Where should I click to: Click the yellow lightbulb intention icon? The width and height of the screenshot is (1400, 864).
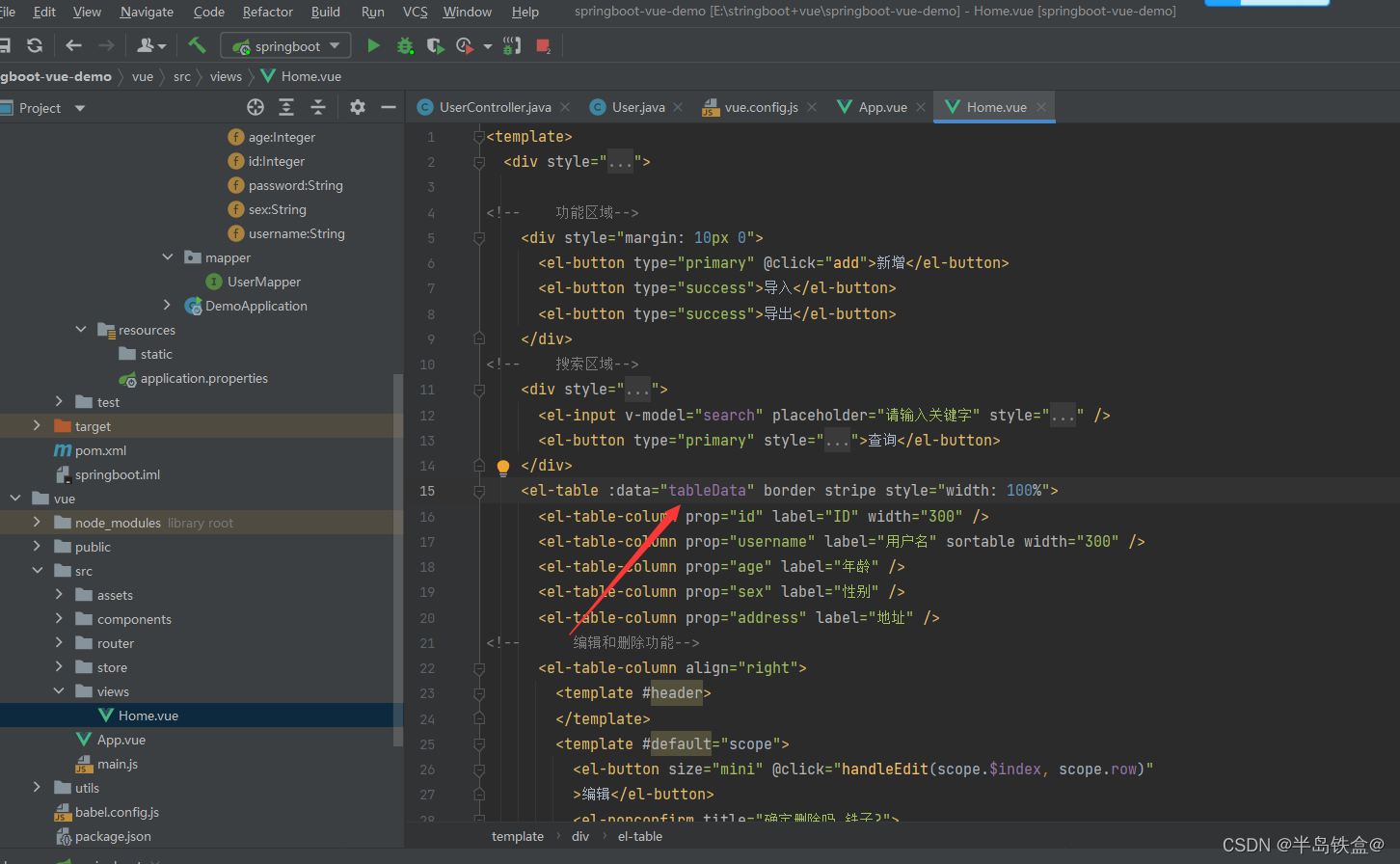pos(502,468)
